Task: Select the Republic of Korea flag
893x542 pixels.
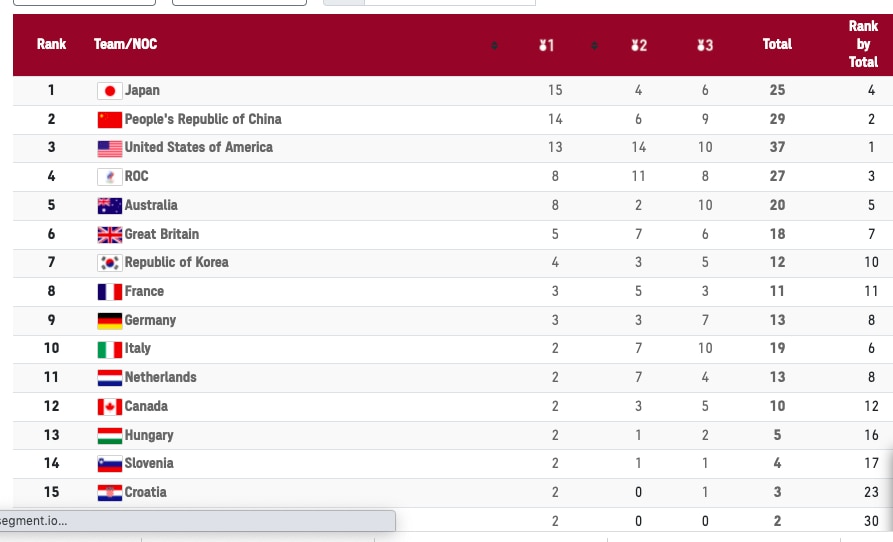Action: coord(110,263)
